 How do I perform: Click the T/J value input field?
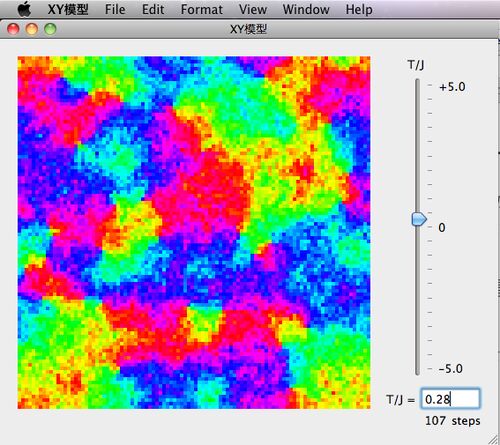[x=450, y=399]
